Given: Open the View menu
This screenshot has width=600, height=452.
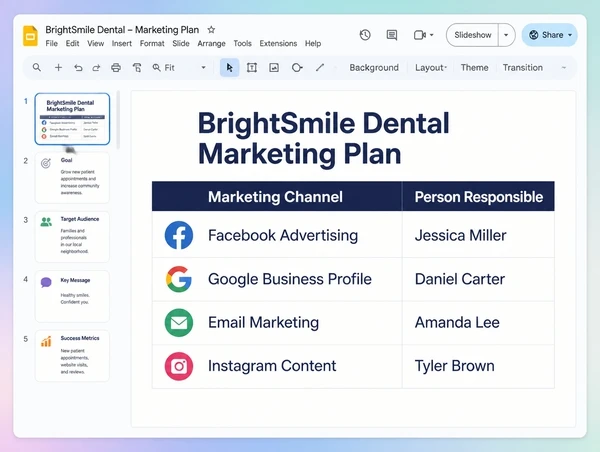Looking at the screenshot, I should [x=95, y=43].
